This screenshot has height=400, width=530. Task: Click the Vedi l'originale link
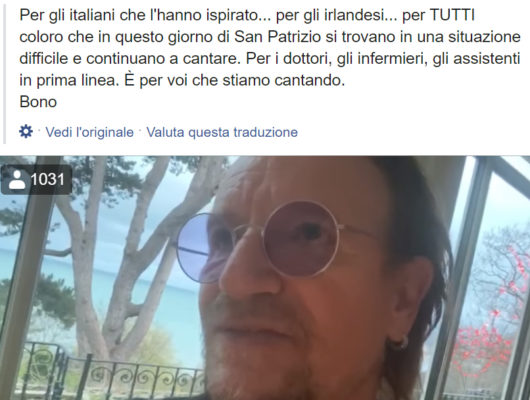[90, 132]
